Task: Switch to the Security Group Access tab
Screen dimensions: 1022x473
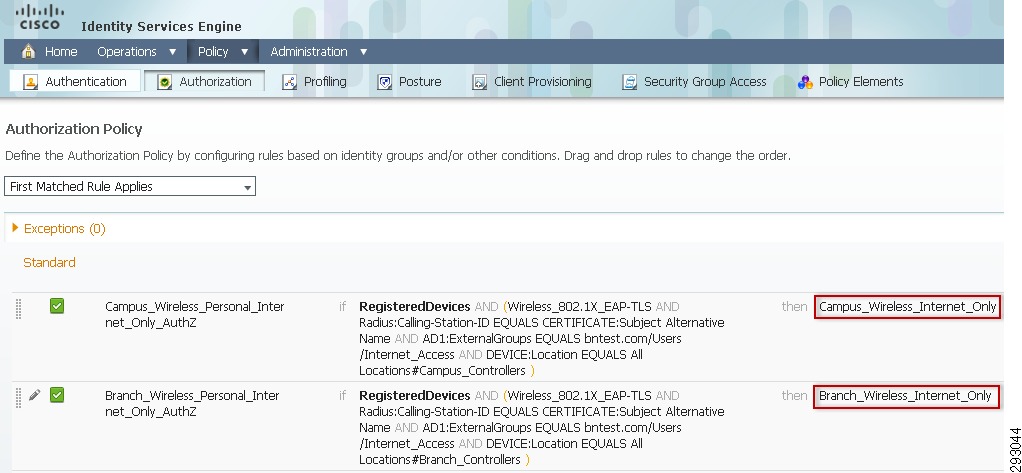Action: 694,81
